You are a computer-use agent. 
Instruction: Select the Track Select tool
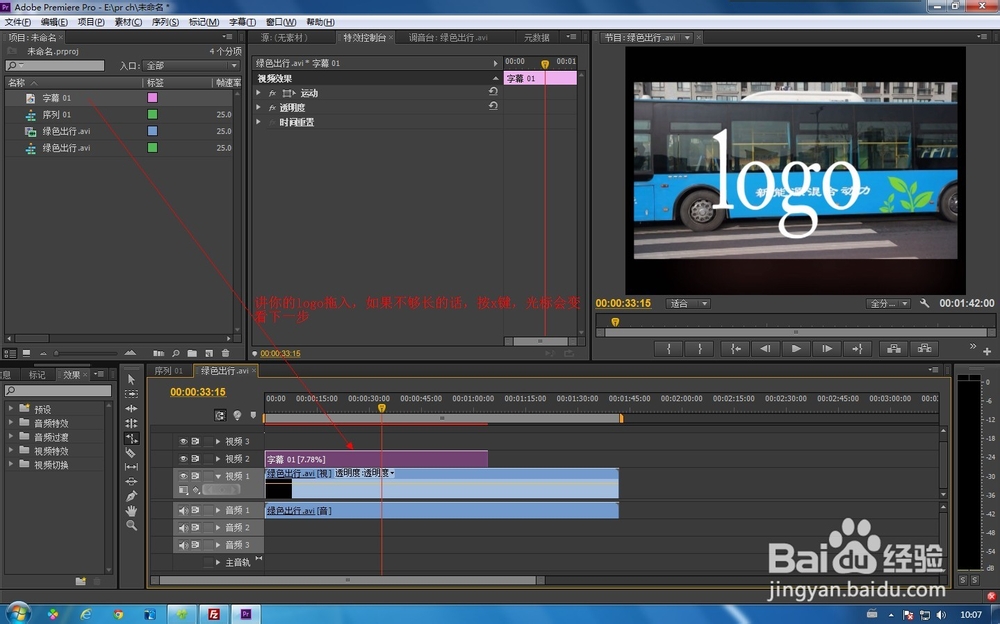131,394
